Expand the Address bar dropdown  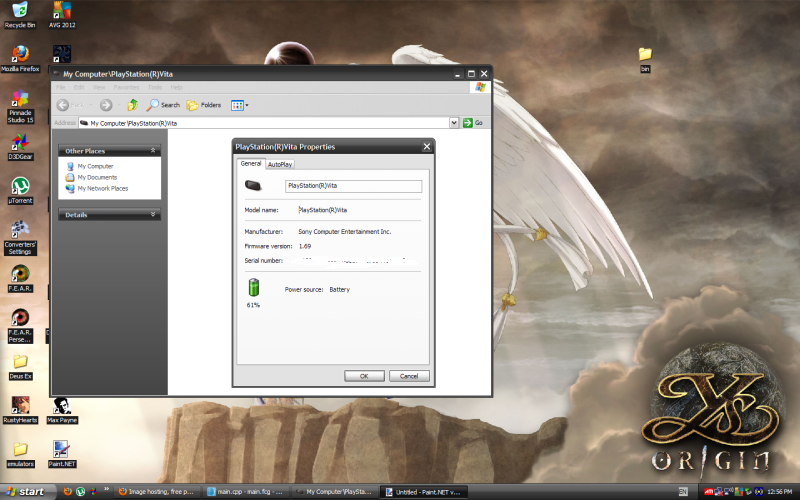click(454, 123)
